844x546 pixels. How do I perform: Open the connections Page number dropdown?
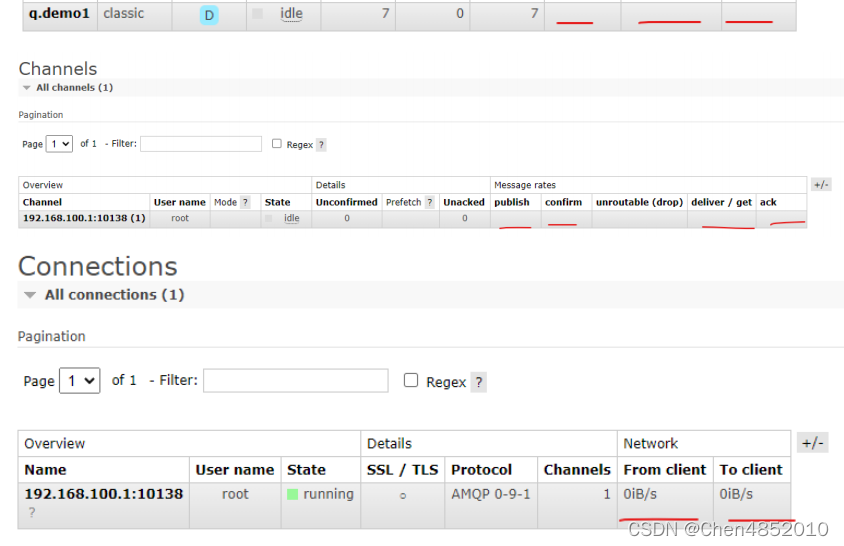(80, 381)
